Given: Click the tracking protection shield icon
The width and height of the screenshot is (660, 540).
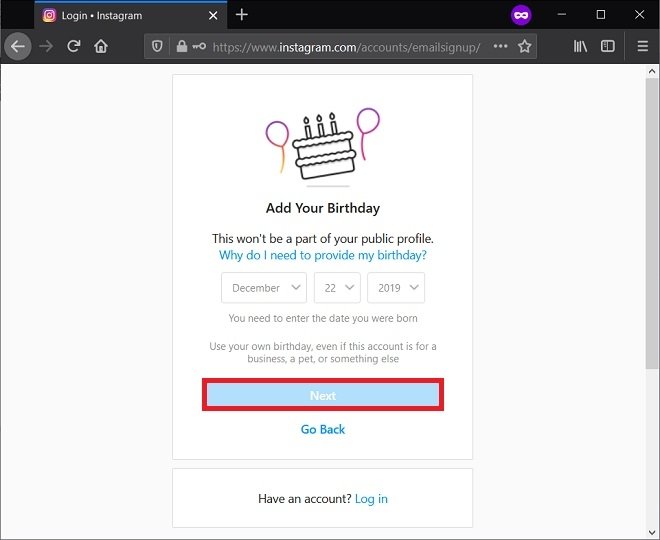Looking at the screenshot, I should tap(157, 46).
